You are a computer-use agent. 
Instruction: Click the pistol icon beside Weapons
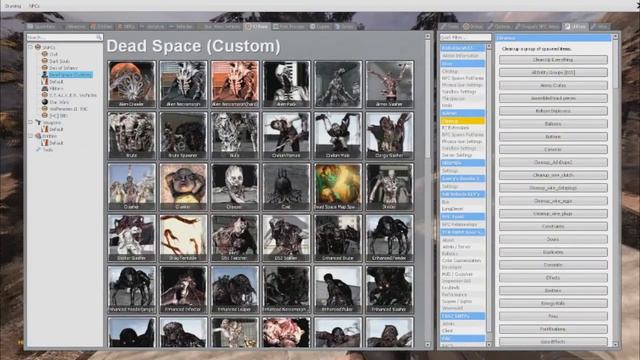(38, 122)
